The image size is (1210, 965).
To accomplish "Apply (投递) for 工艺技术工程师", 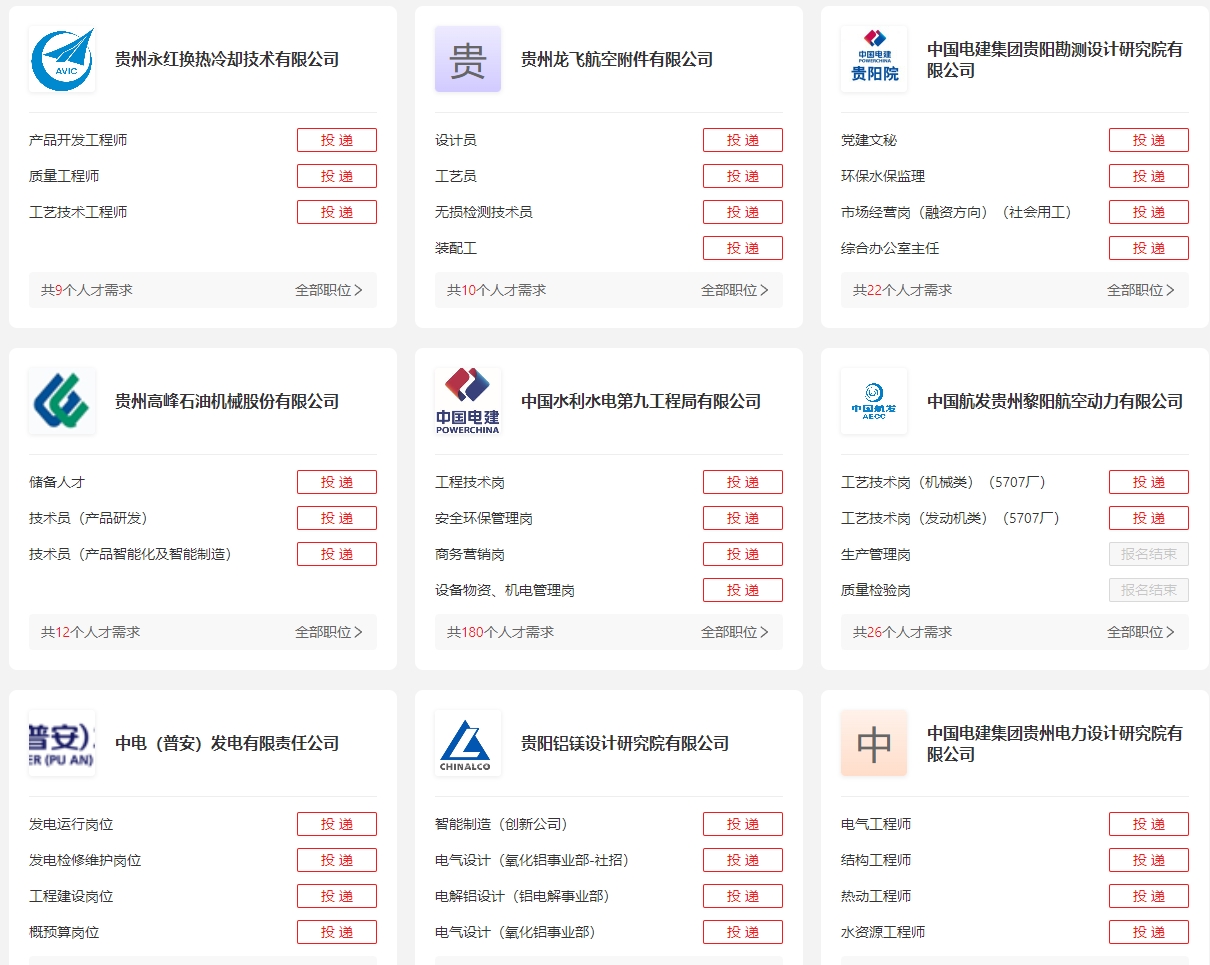I will 337,212.
